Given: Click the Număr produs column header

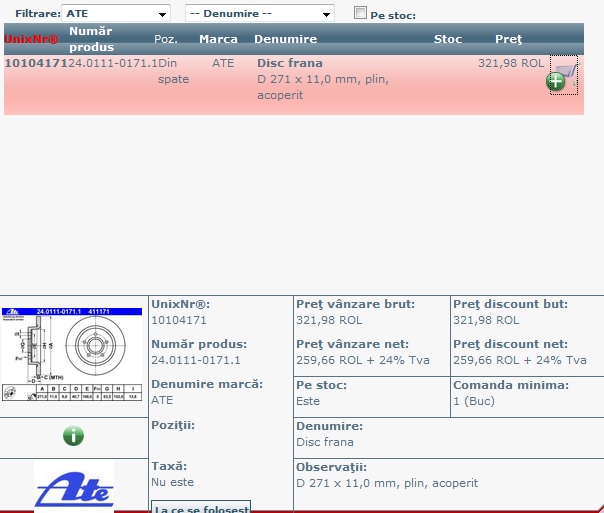Looking at the screenshot, I should tap(91, 39).
